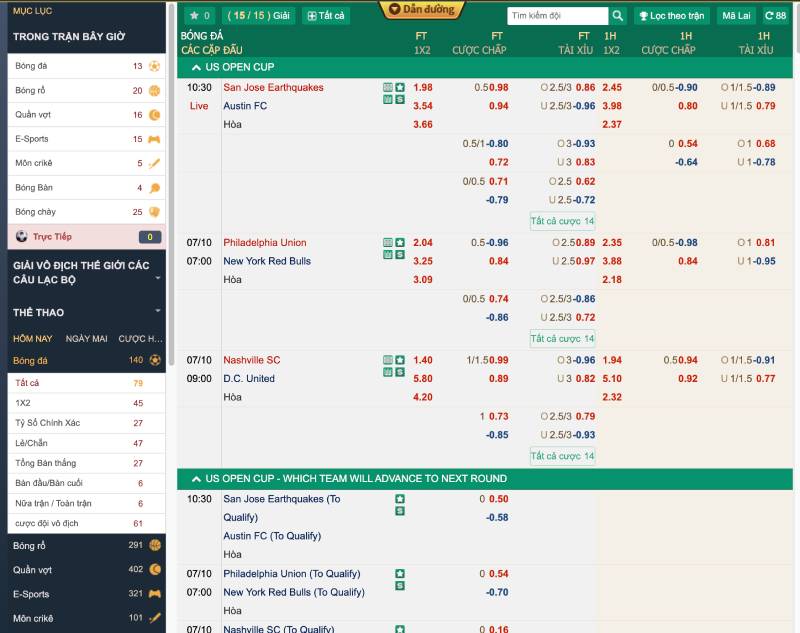The image size is (800, 633).
Task: Bet Austin FC FT 1X2 odds 3.54
Action: click(x=423, y=106)
